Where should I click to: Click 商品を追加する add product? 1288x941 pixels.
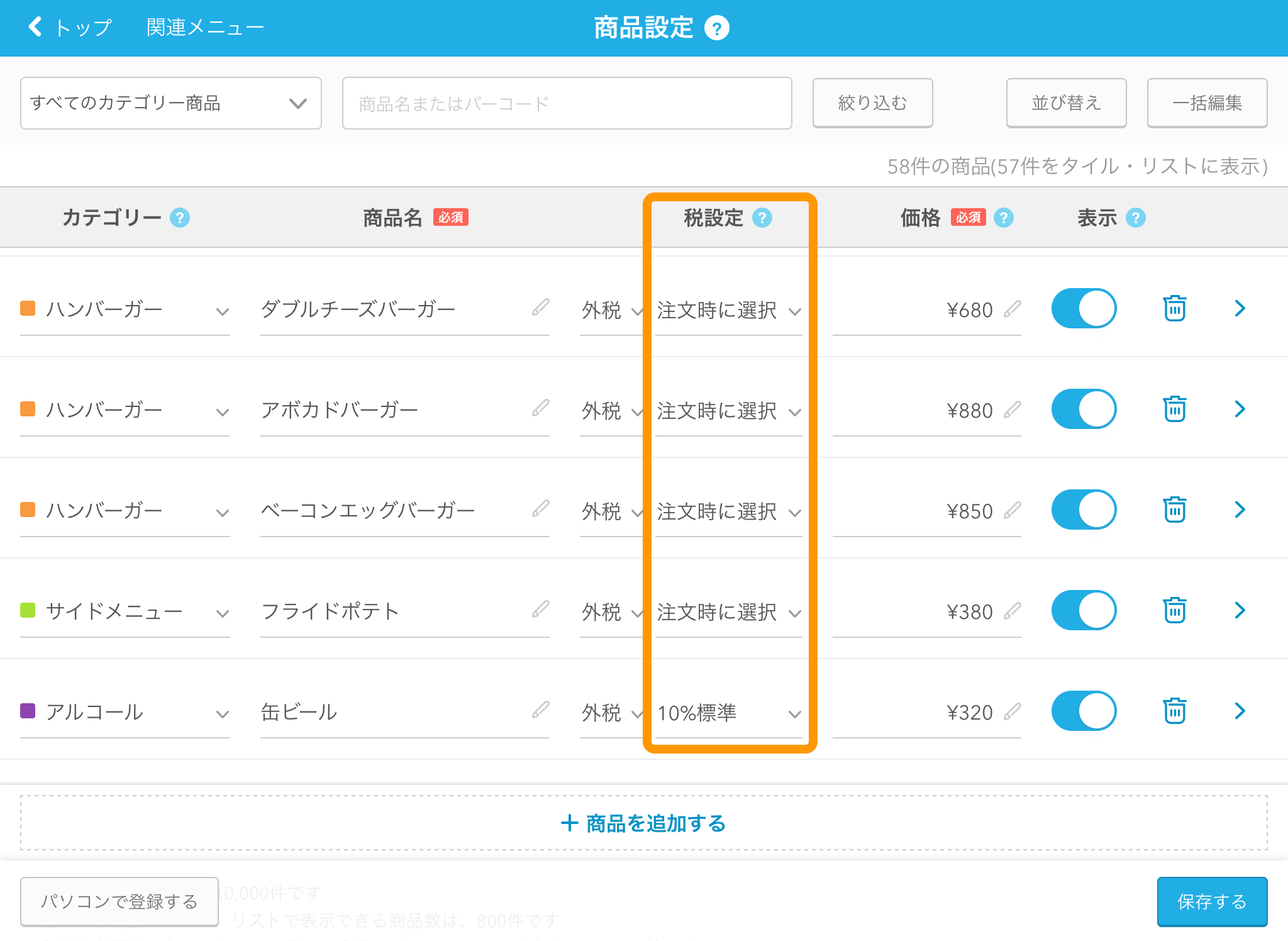[x=643, y=823]
